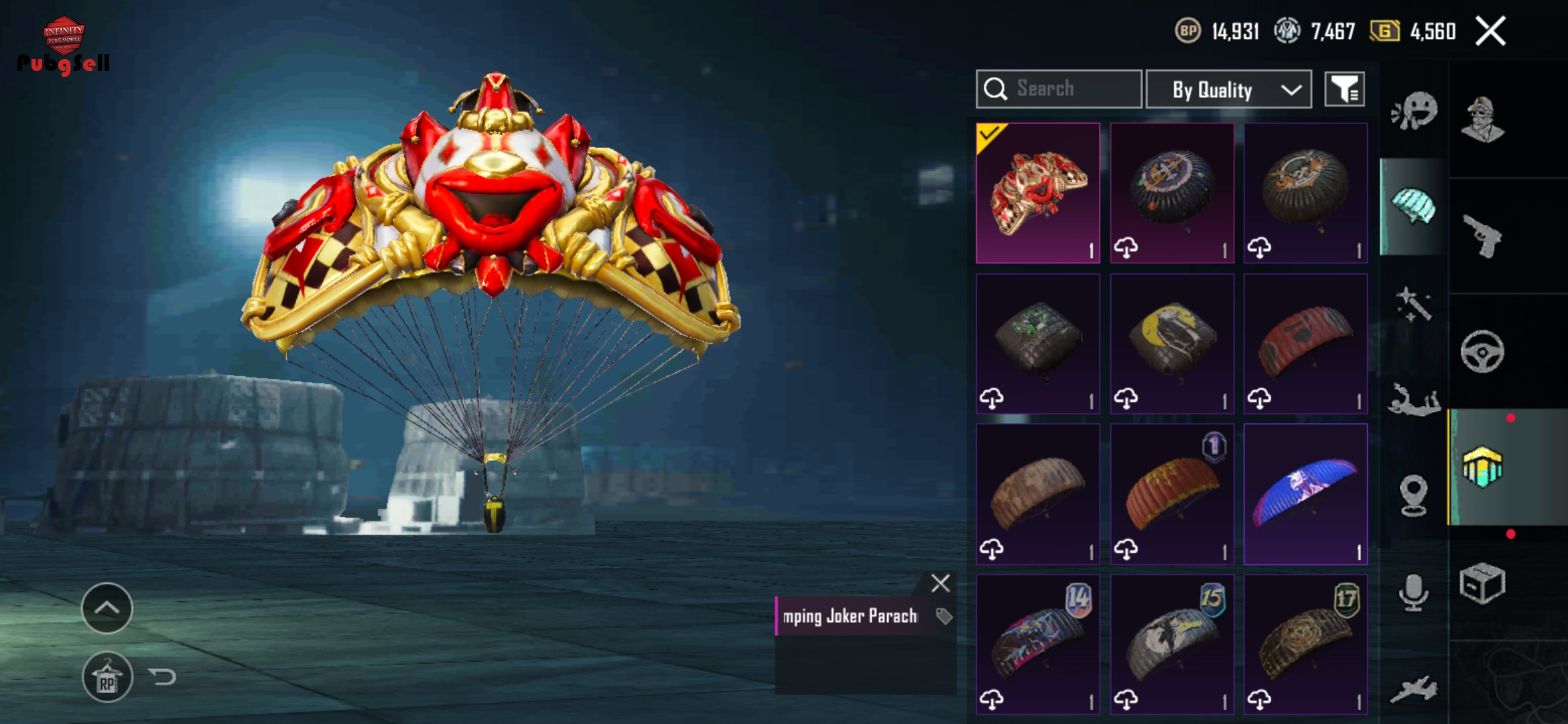The image size is (1568, 724).
Task: Dismiss the Joker Parachute name popup
Action: click(x=940, y=583)
